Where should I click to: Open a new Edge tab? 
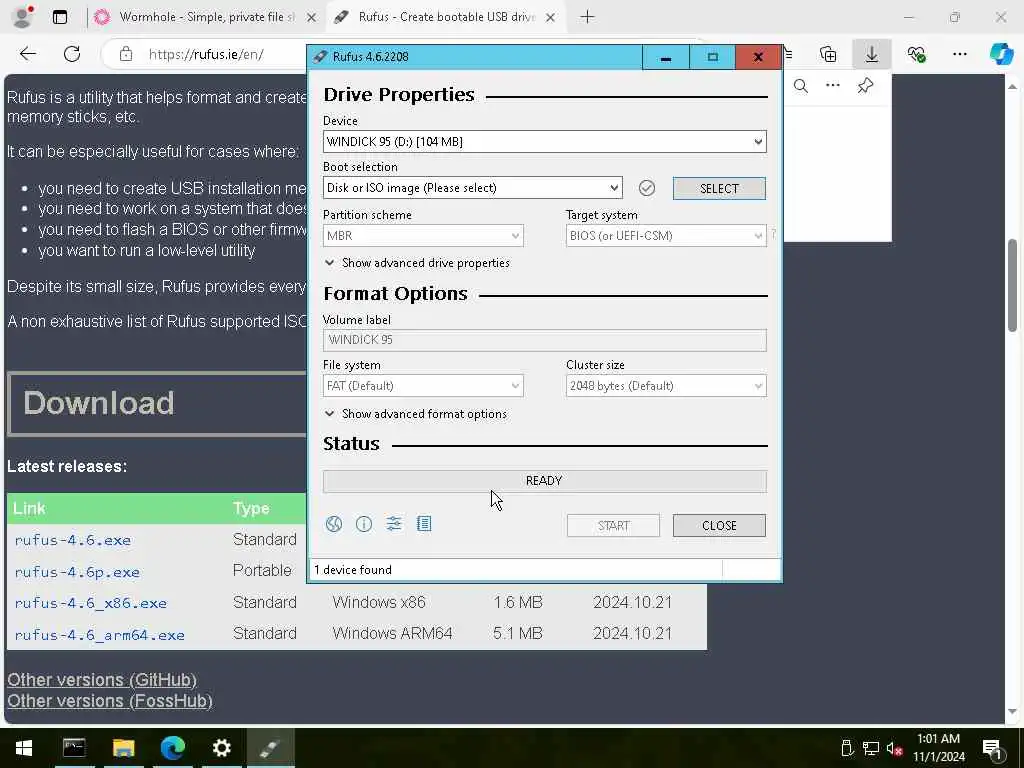point(587,17)
